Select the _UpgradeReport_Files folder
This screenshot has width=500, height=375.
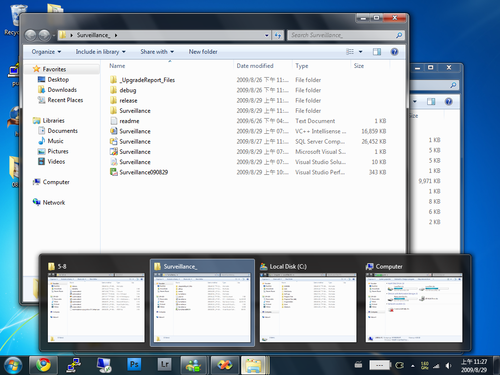click(x=147, y=80)
